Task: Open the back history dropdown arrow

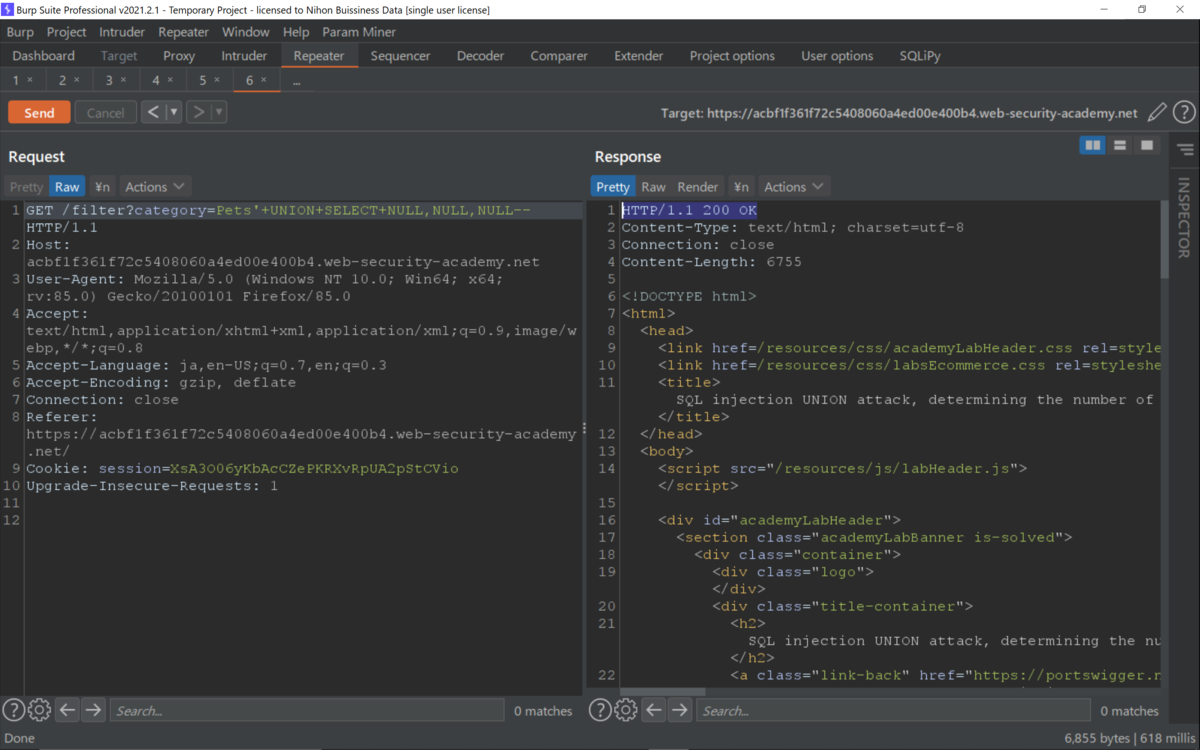Action: [x=174, y=112]
